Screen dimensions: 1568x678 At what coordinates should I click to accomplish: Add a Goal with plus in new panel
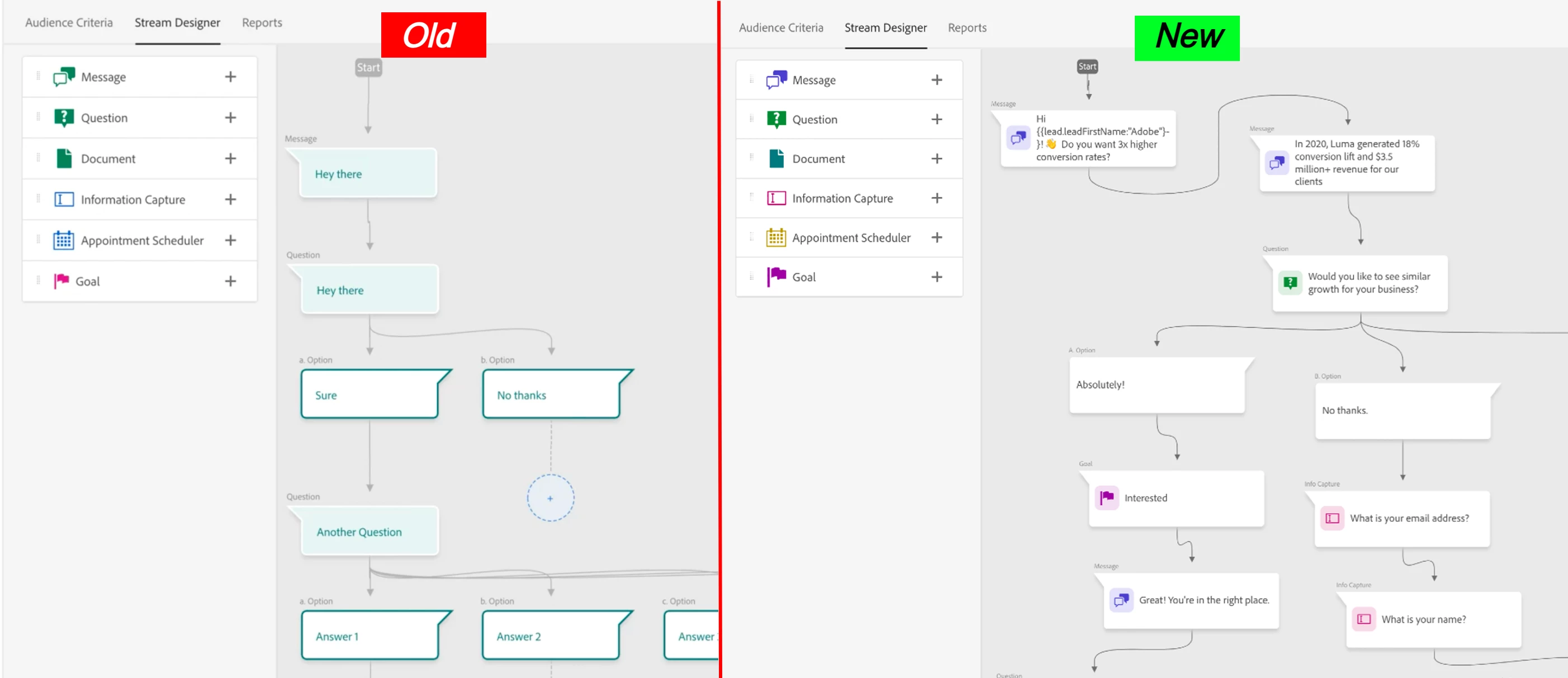click(936, 276)
